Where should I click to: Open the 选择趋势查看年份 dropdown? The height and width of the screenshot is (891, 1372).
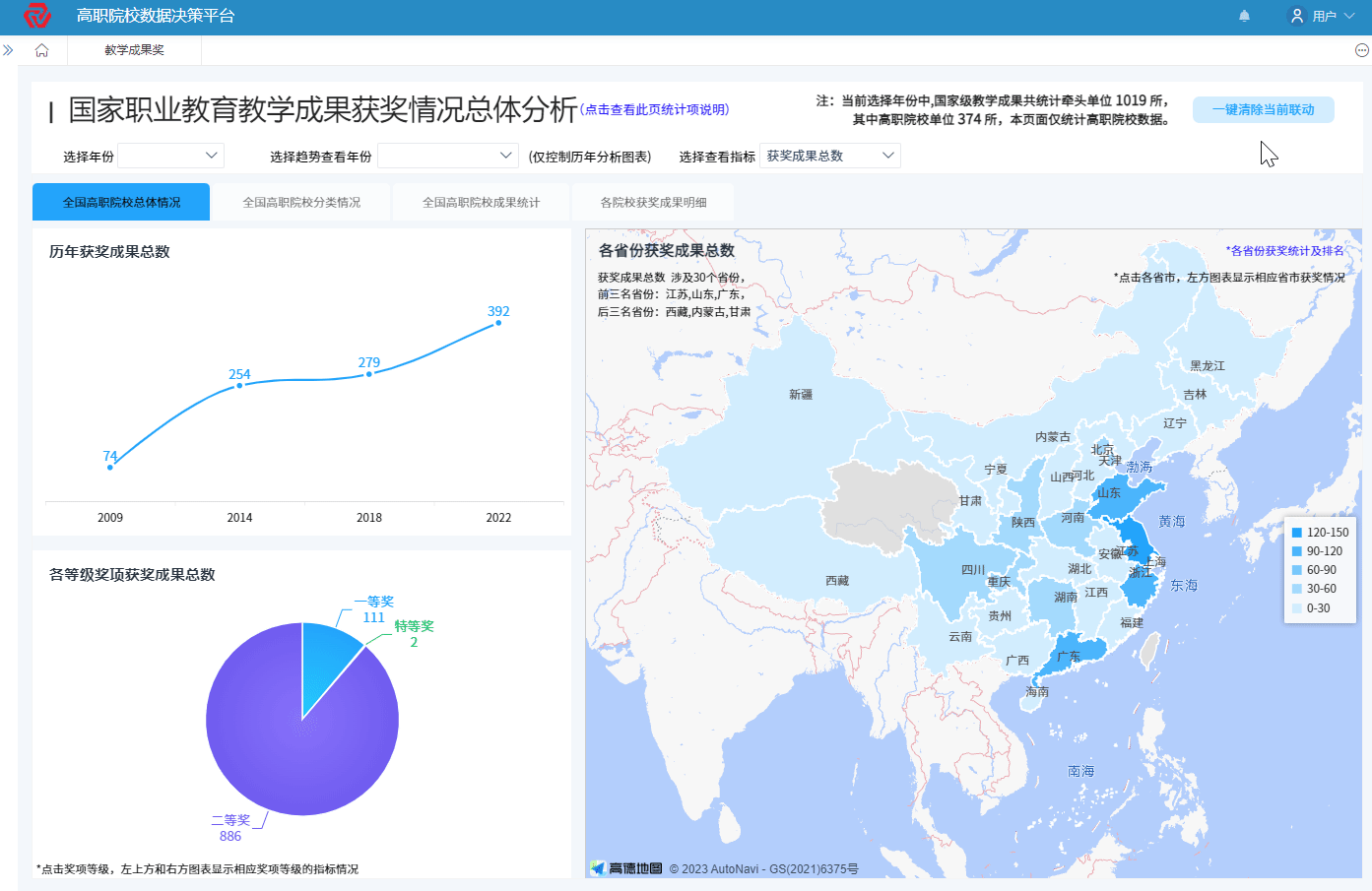pos(448,155)
